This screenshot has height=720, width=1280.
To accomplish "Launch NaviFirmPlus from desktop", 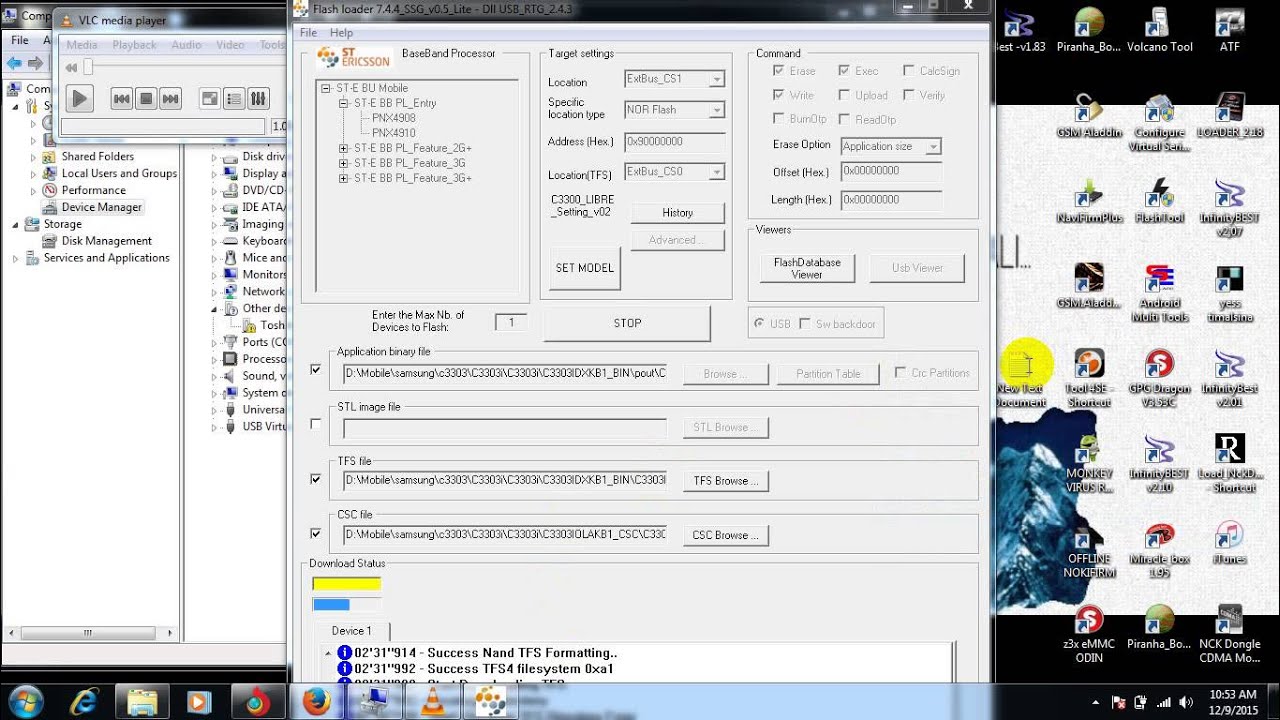I will coord(1089,201).
